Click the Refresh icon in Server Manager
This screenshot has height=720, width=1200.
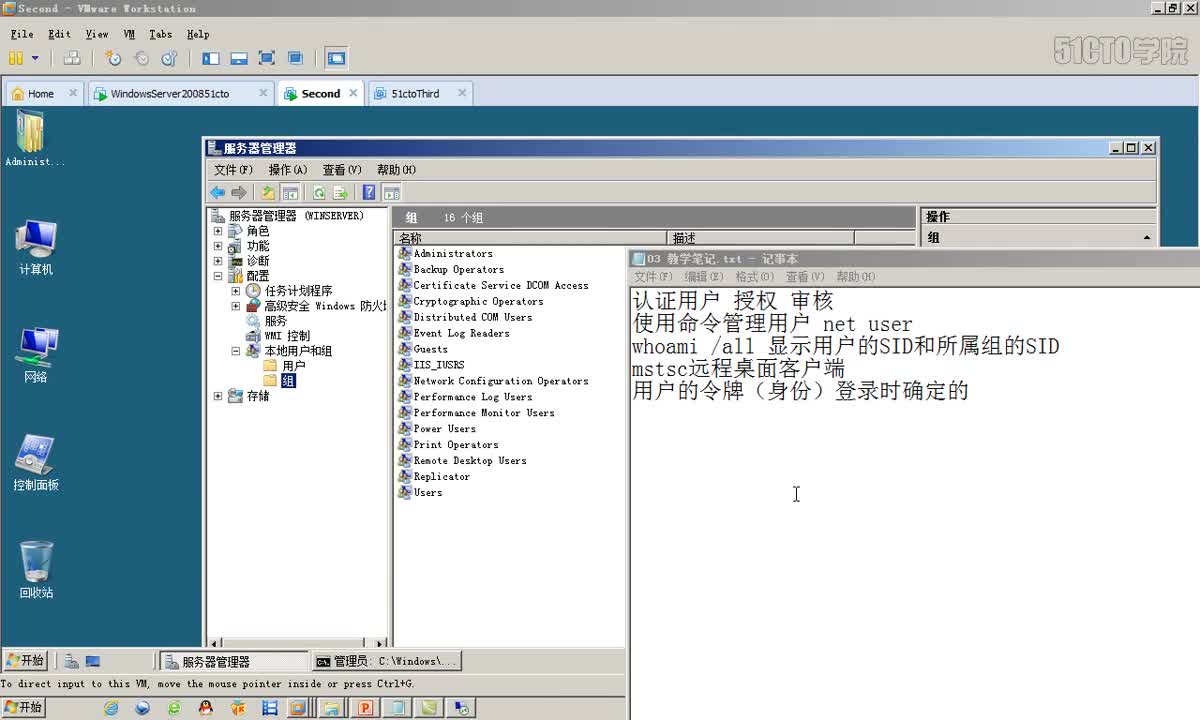click(x=319, y=193)
